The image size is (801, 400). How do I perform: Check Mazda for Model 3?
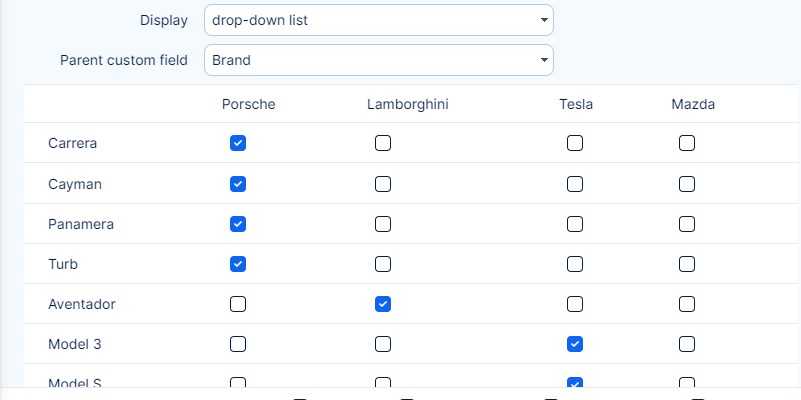coord(687,344)
